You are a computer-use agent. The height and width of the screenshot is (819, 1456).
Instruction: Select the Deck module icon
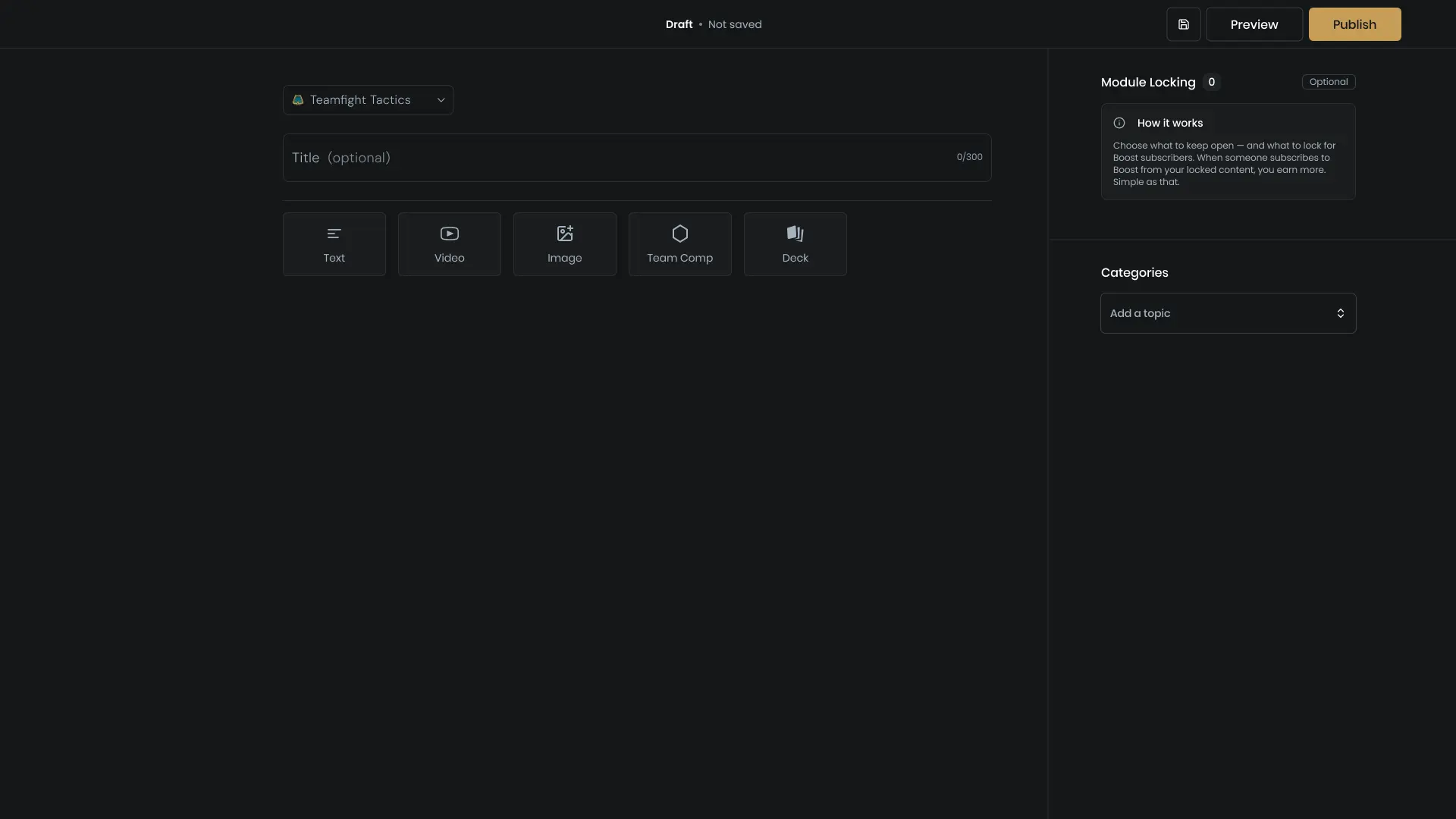pyautogui.click(x=795, y=233)
